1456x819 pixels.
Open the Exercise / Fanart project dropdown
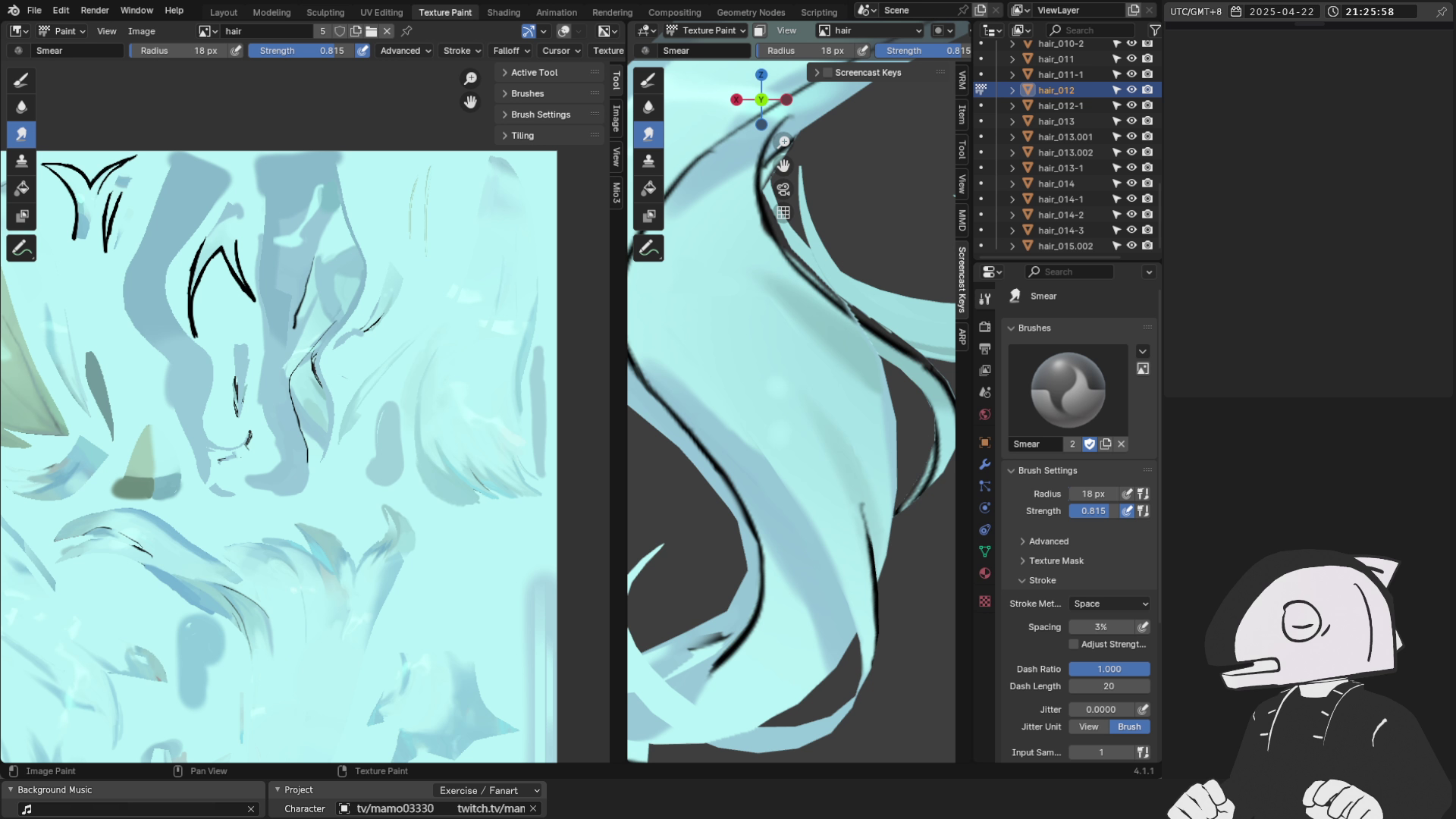coord(489,790)
